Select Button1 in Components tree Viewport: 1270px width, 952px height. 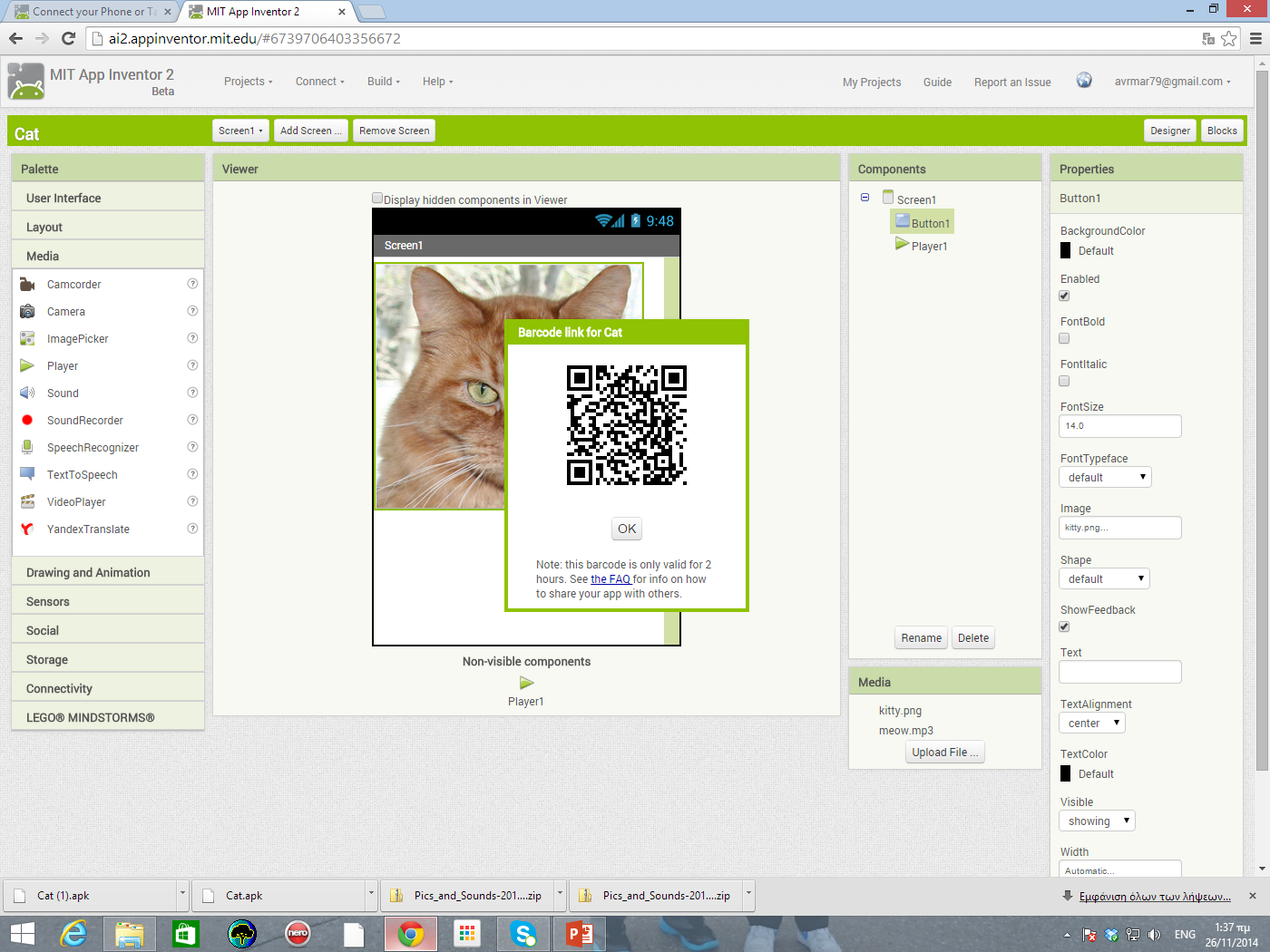(923, 223)
